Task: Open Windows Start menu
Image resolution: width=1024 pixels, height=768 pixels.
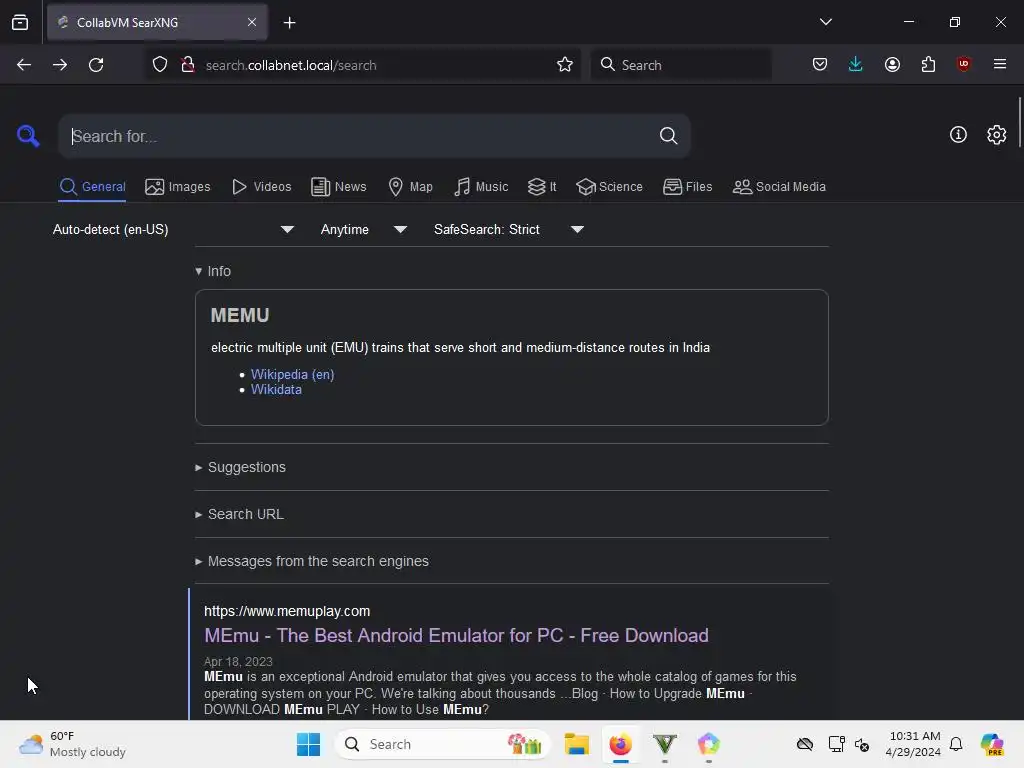Action: click(x=308, y=744)
